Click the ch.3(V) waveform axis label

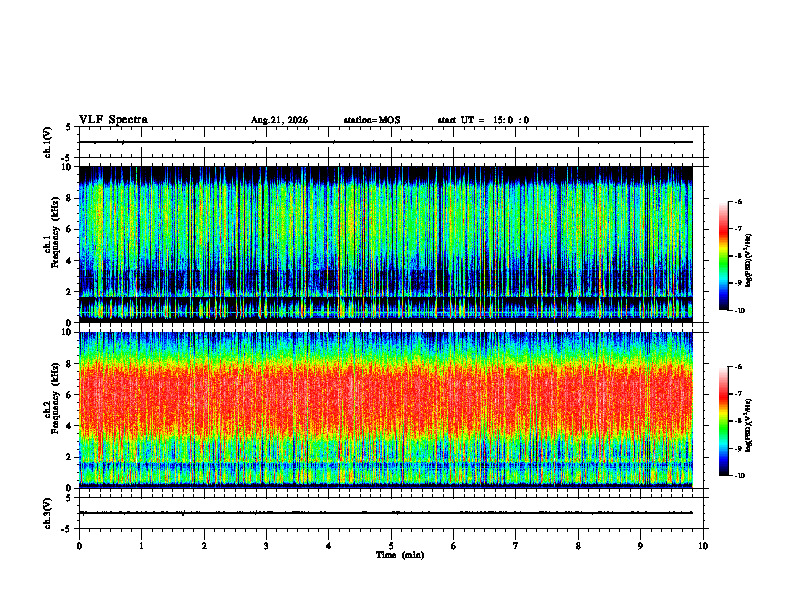click(x=48, y=513)
